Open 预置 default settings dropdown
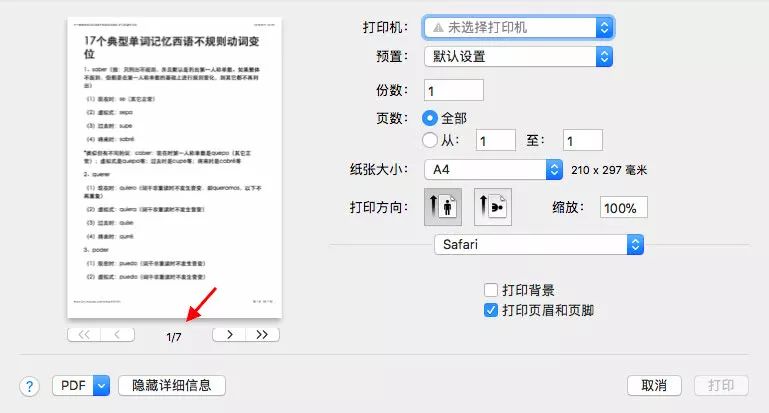Viewport: 769px width, 413px height. tap(518, 57)
